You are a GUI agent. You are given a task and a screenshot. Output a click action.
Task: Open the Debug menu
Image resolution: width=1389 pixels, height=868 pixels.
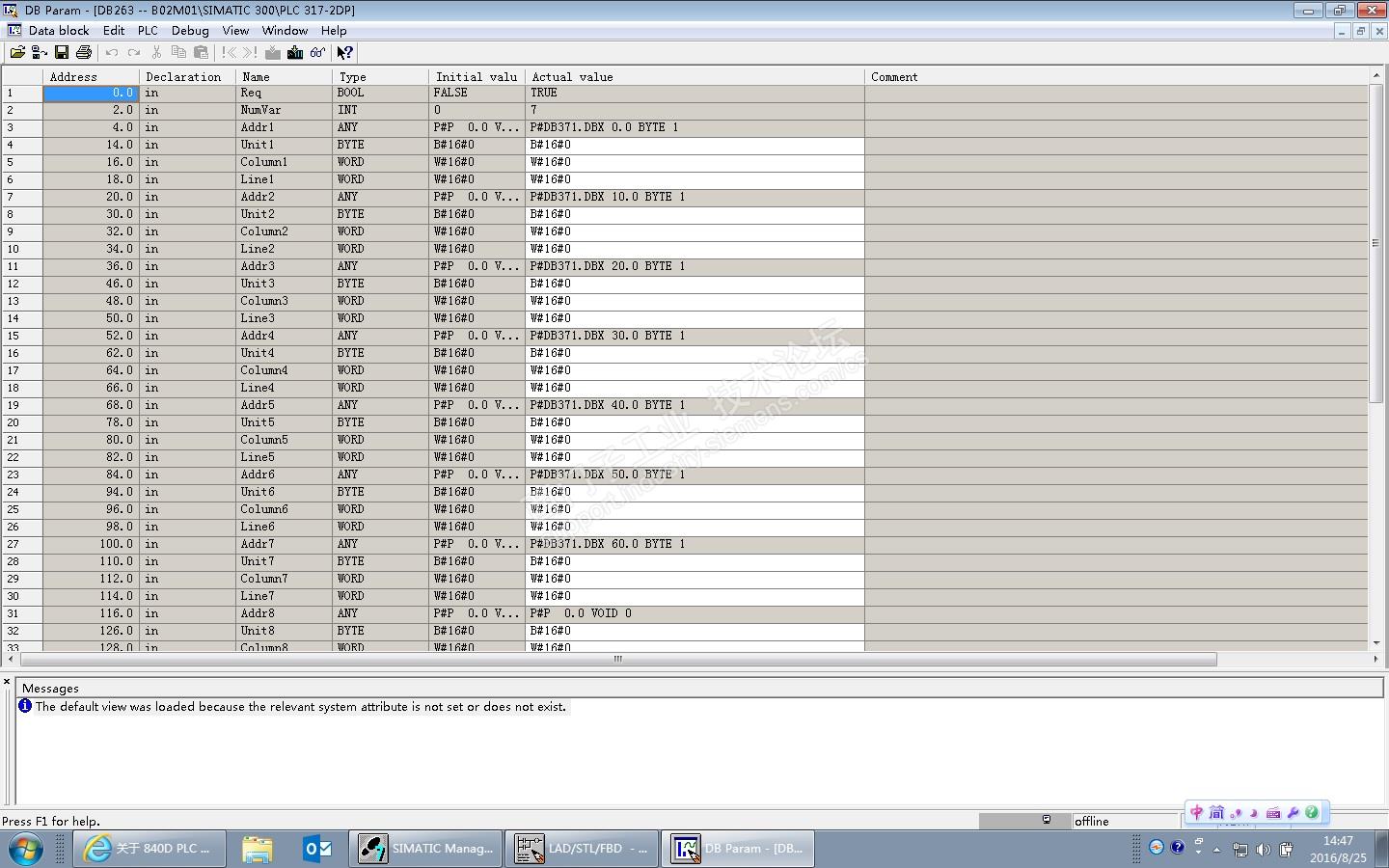(x=190, y=30)
